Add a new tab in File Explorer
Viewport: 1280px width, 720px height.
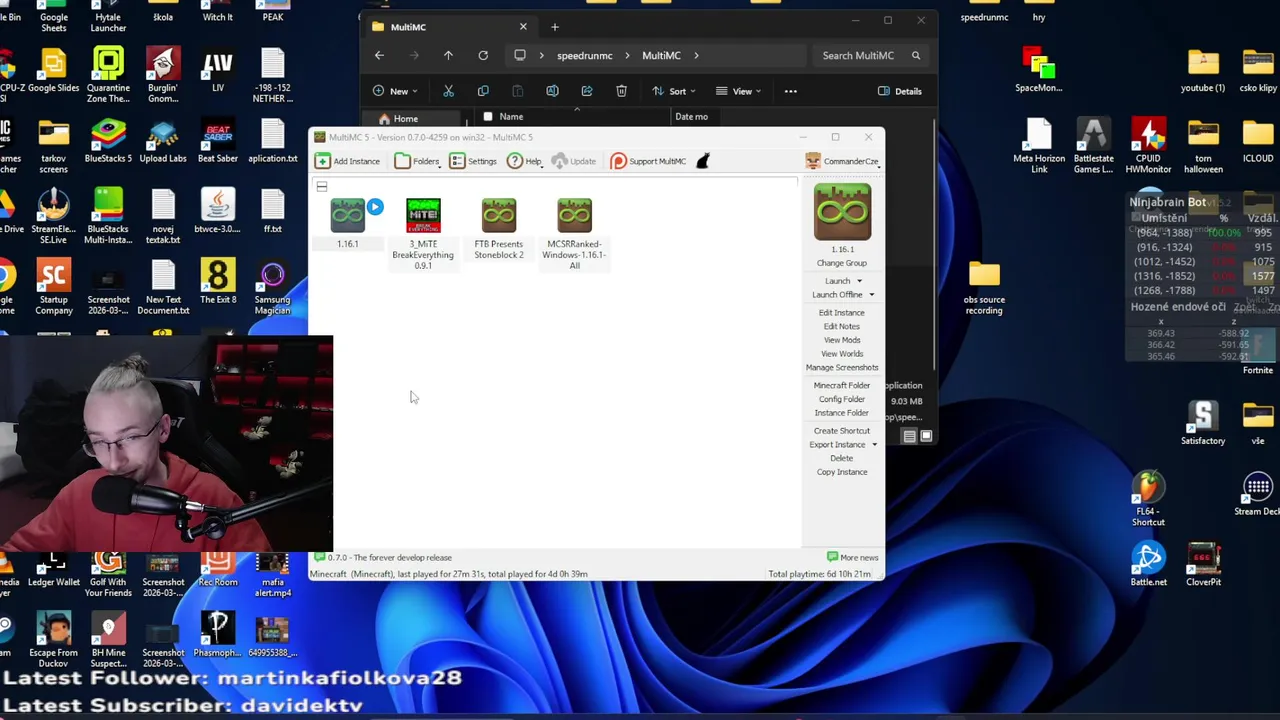tap(555, 27)
